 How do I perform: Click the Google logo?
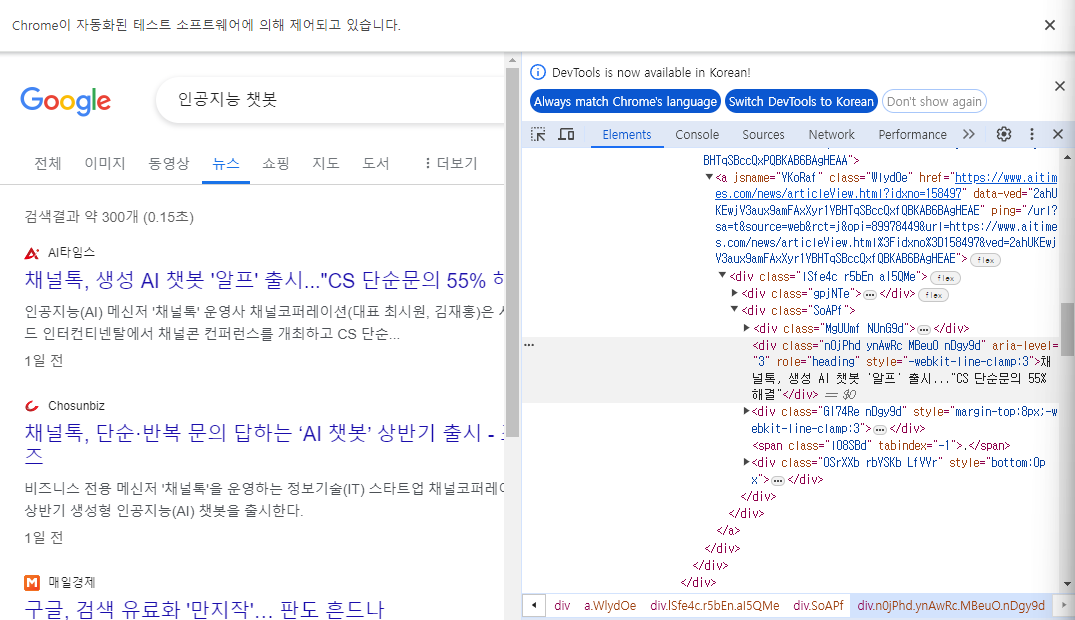pyautogui.click(x=66, y=101)
